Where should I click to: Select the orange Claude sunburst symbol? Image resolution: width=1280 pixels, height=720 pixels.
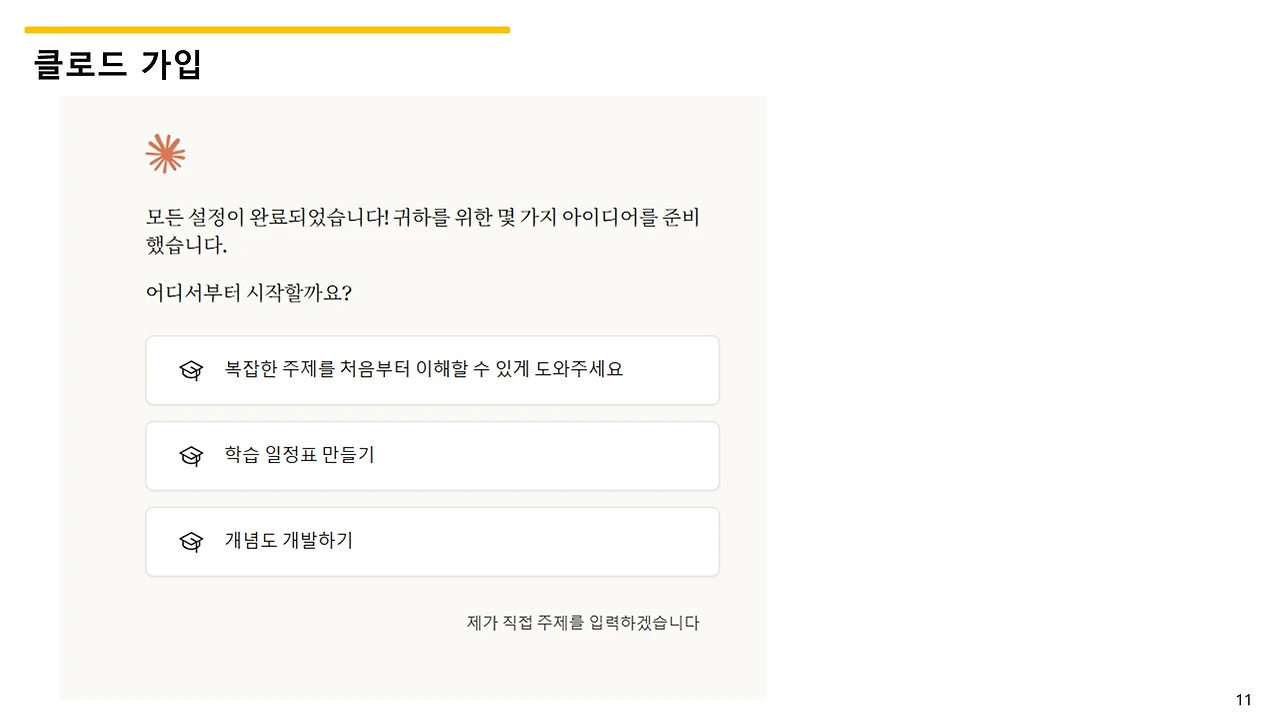[x=165, y=152]
